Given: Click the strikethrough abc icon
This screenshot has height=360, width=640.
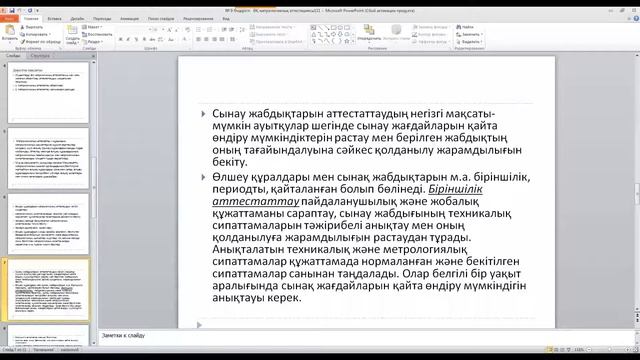Looking at the screenshot, I should coord(152,40).
